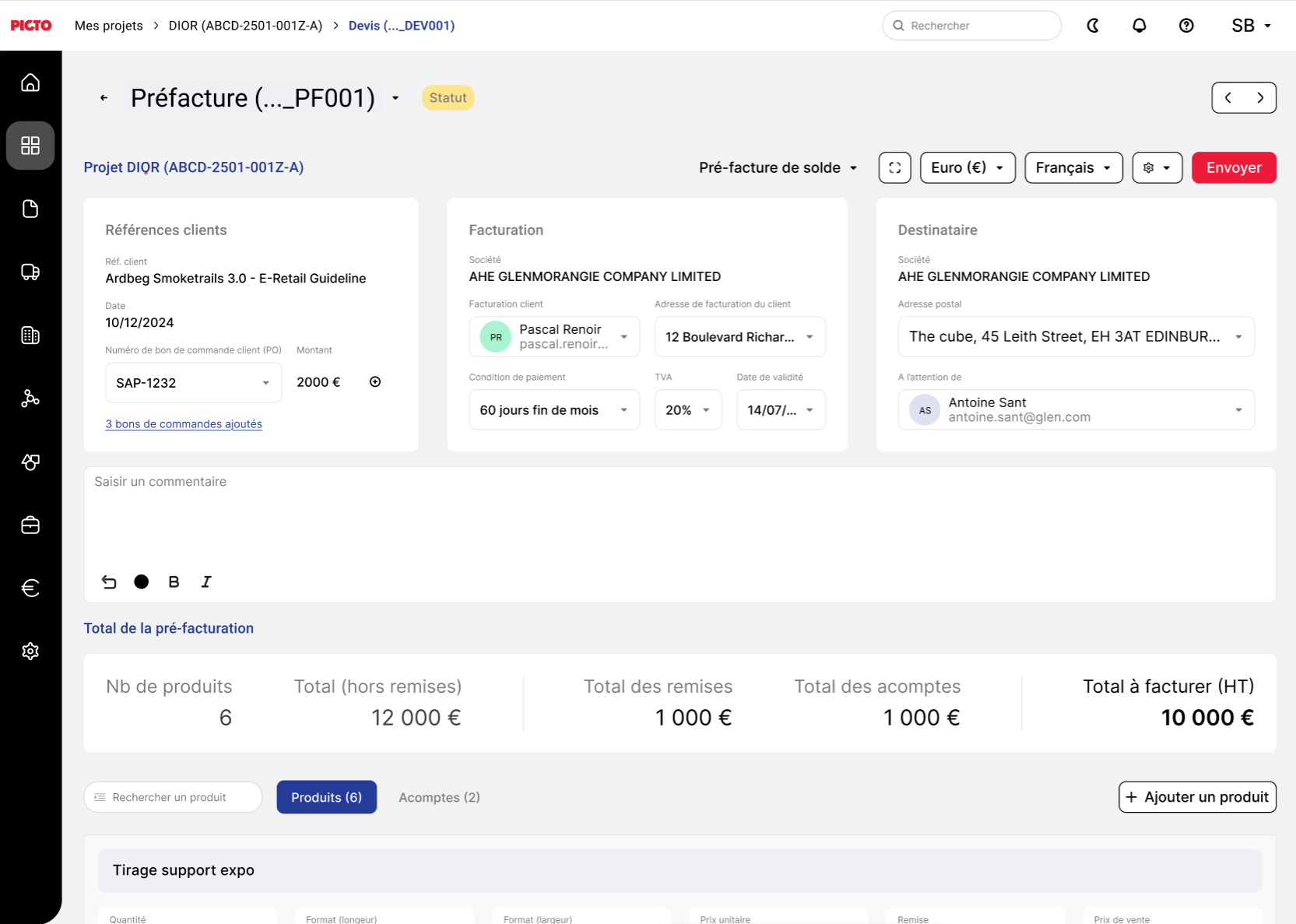
Task: Open notifications bell
Action: (1140, 26)
